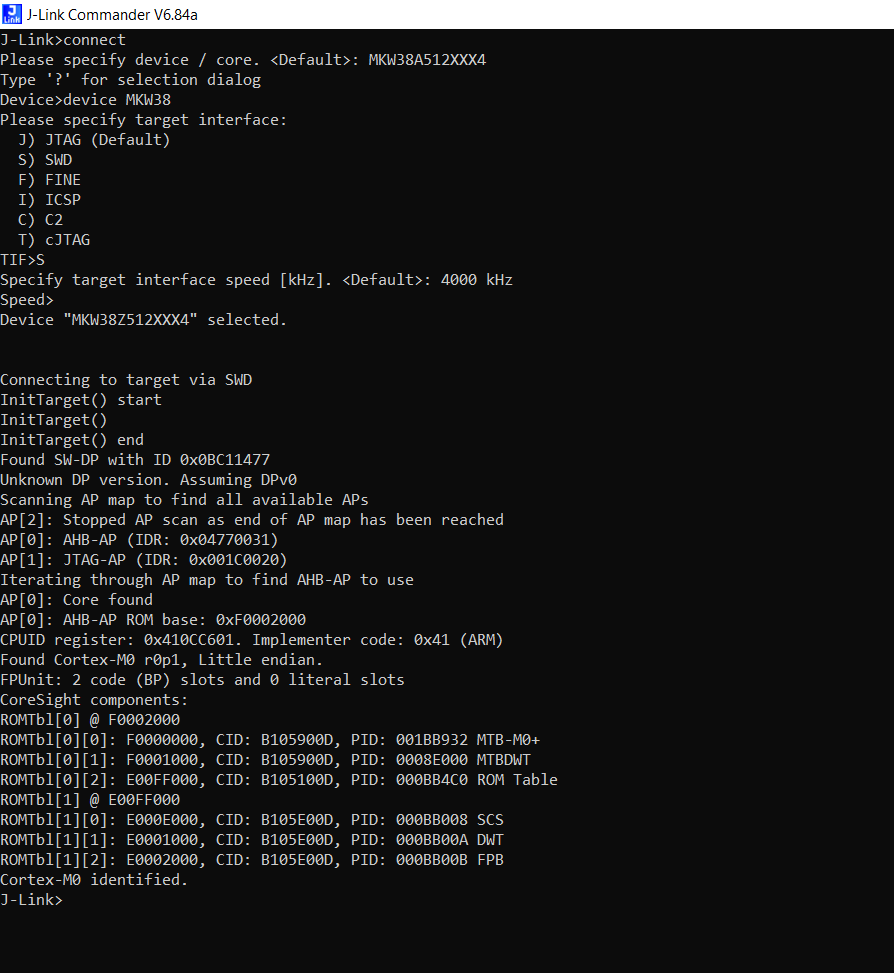Click the J-Link icon in the title bar
Image resolution: width=894 pixels, height=973 pixels.
(12, 14)
